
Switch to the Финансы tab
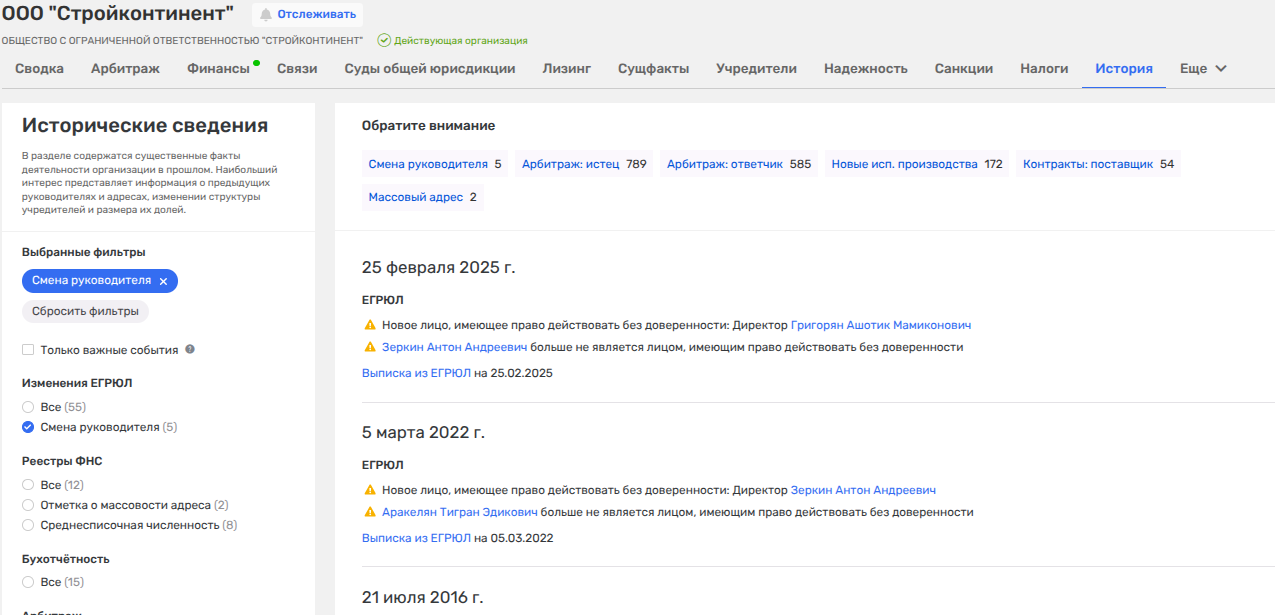[x=218, y=69]
